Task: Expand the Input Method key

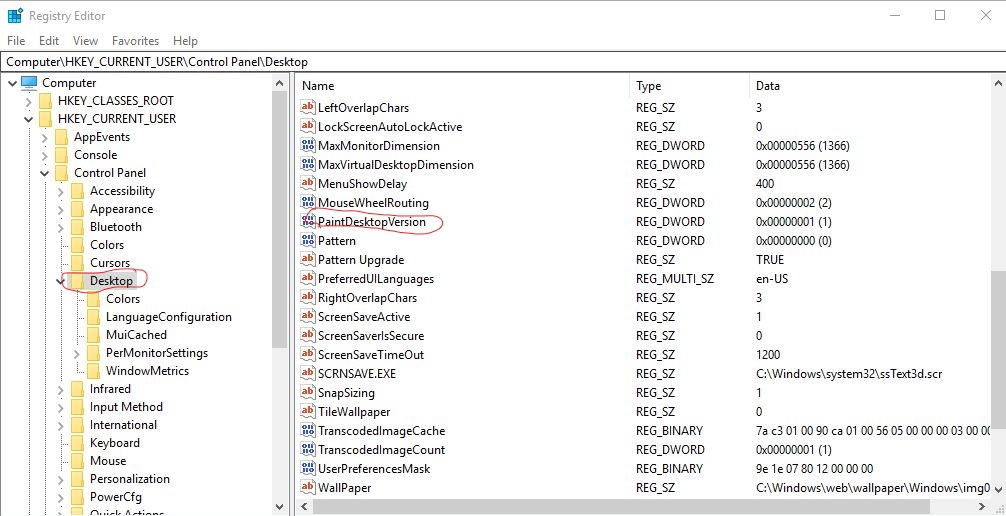Action: [60, 407]
